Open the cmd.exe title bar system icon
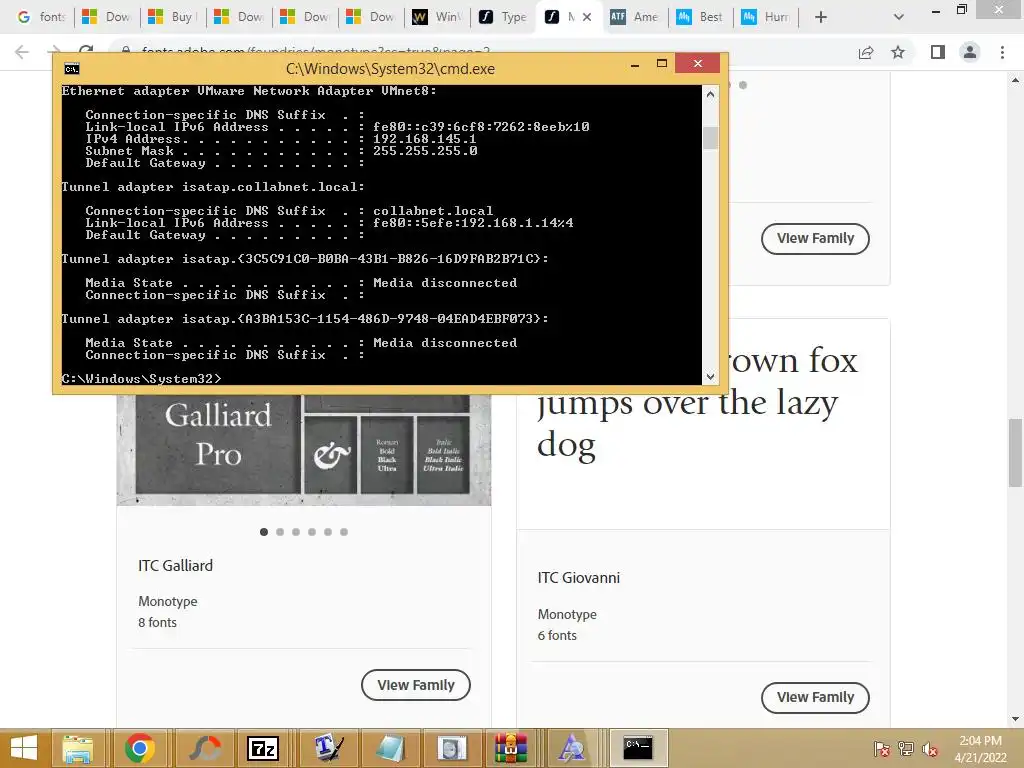Viewport: 1024px width, 768px height. pyautogui.click(x=72, y=69)
